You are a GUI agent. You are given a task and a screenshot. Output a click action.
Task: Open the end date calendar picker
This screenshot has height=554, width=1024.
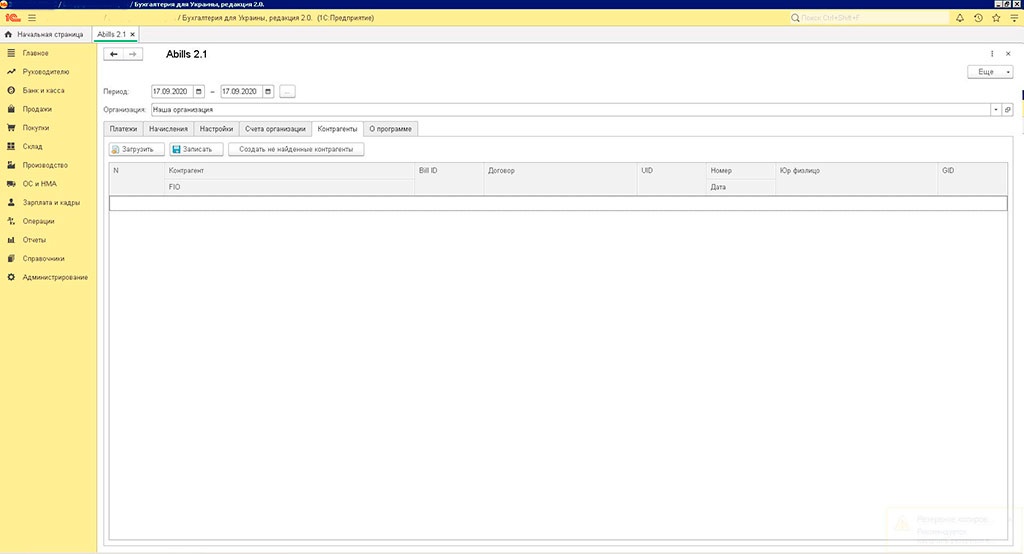click(x=269, y=91)
